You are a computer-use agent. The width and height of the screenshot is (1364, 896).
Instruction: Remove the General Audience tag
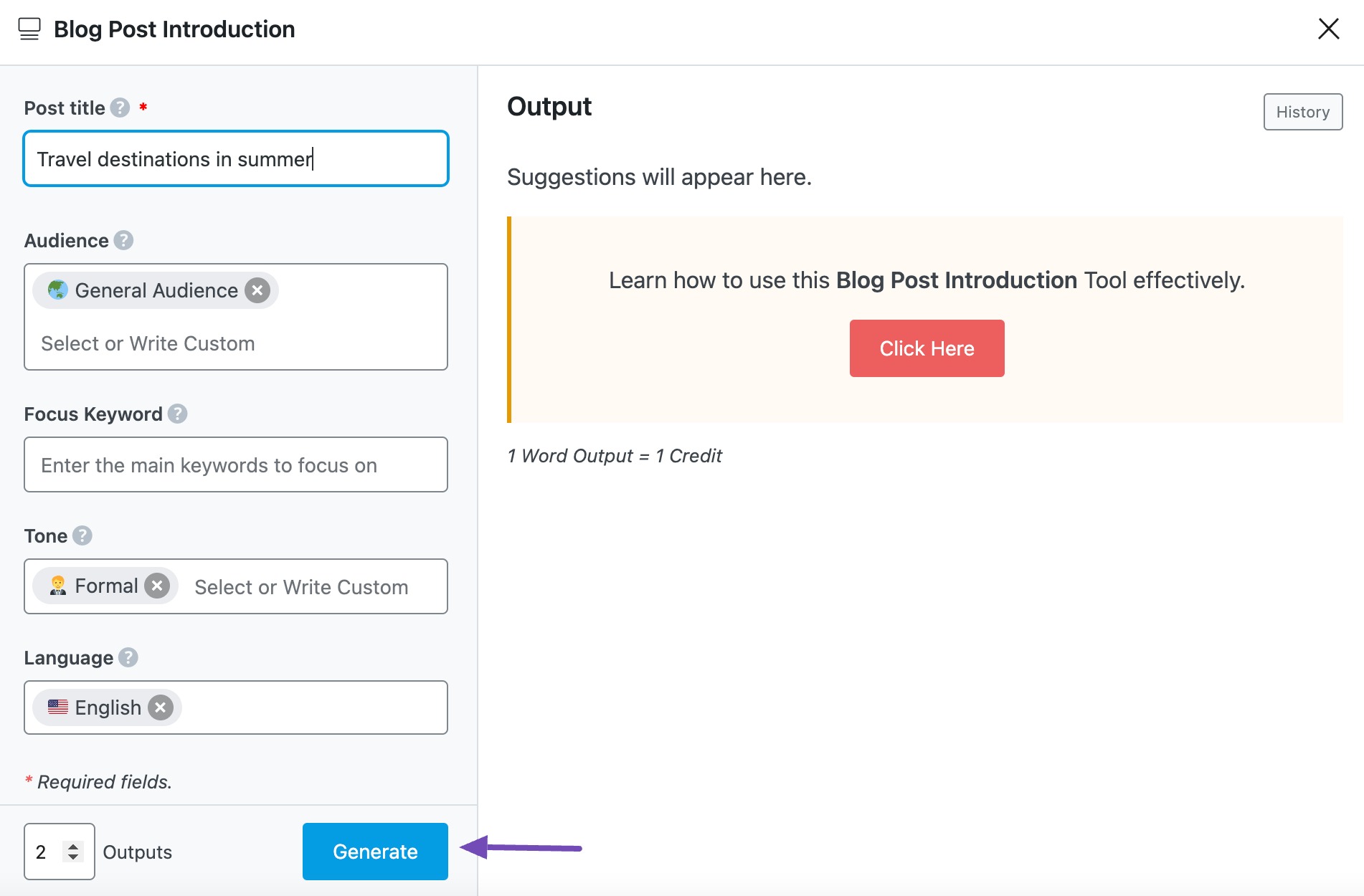click(x=257, y=290)
